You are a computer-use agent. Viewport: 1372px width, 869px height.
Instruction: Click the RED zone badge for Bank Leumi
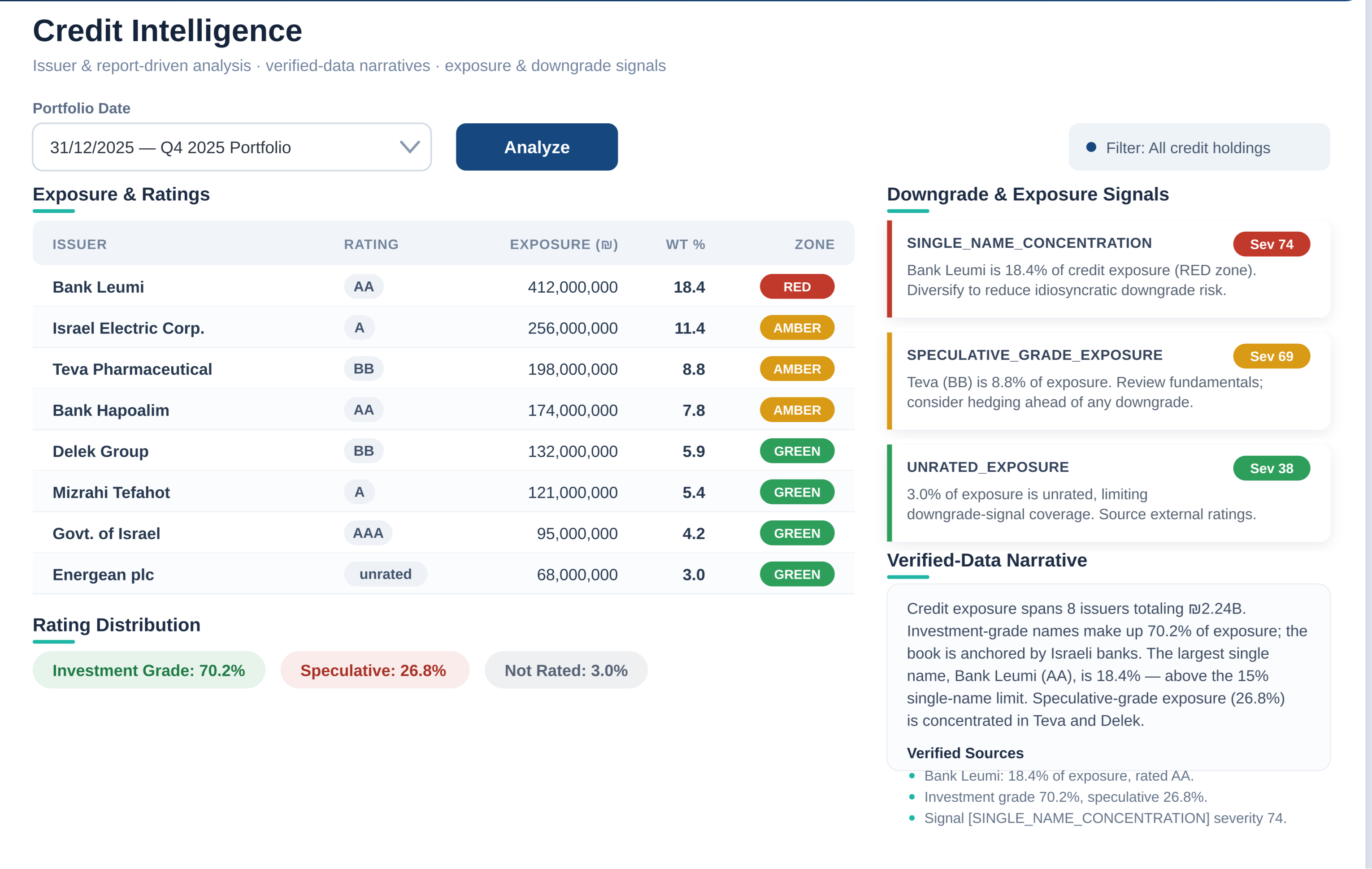pyautogui.click(x=797, y=286)
